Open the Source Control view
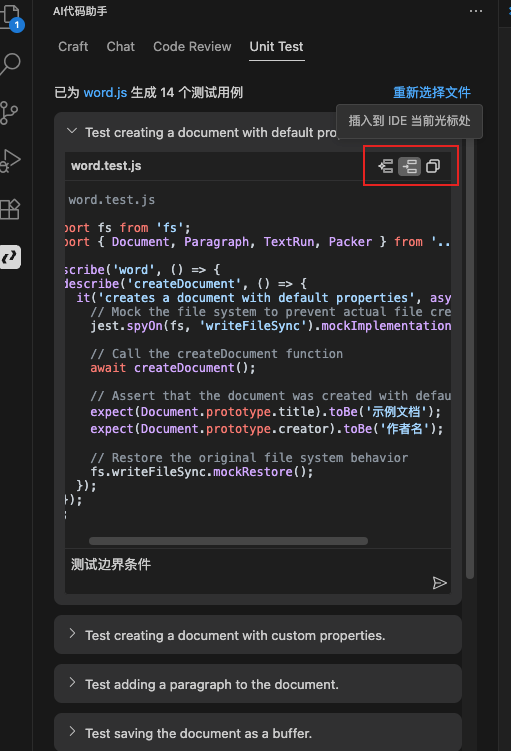This screenshot has height=751, width=511. [x=9, y=113]
